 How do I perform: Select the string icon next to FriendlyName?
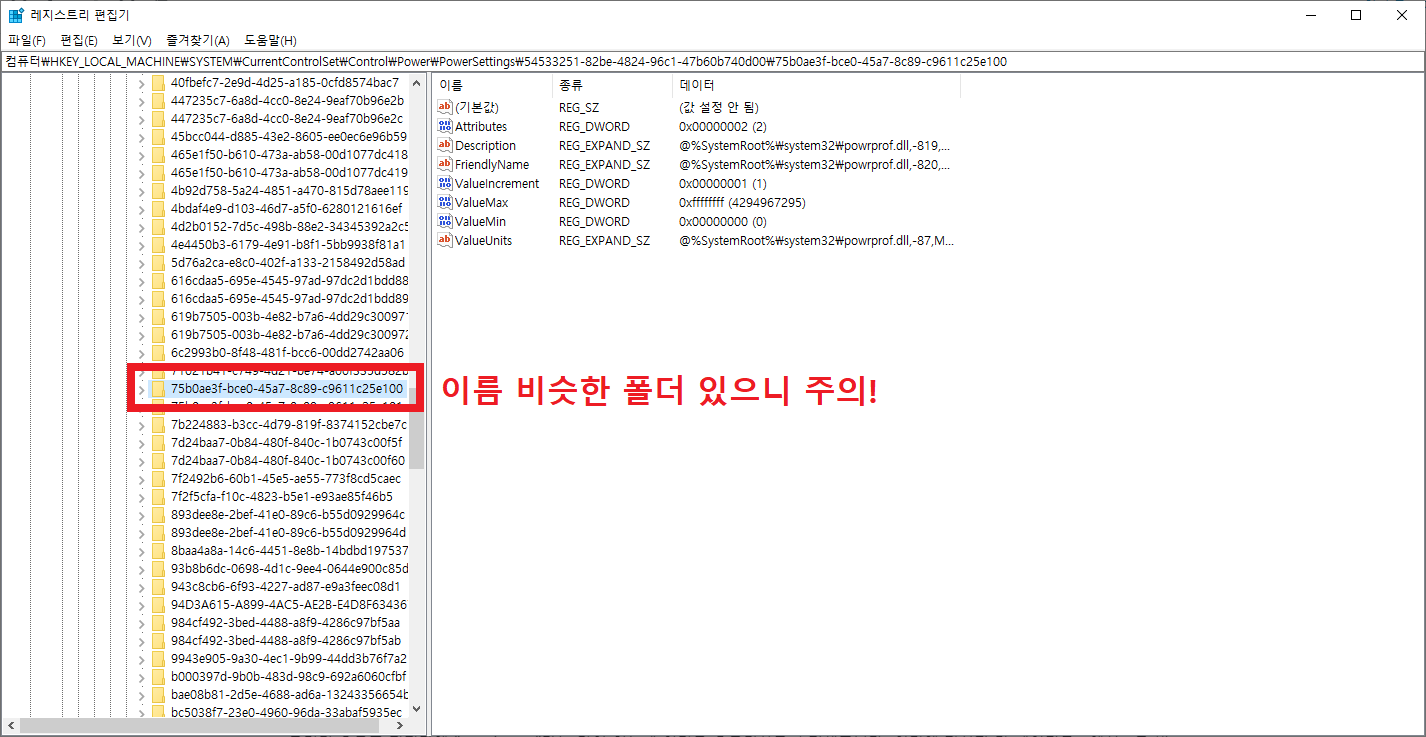445,164
